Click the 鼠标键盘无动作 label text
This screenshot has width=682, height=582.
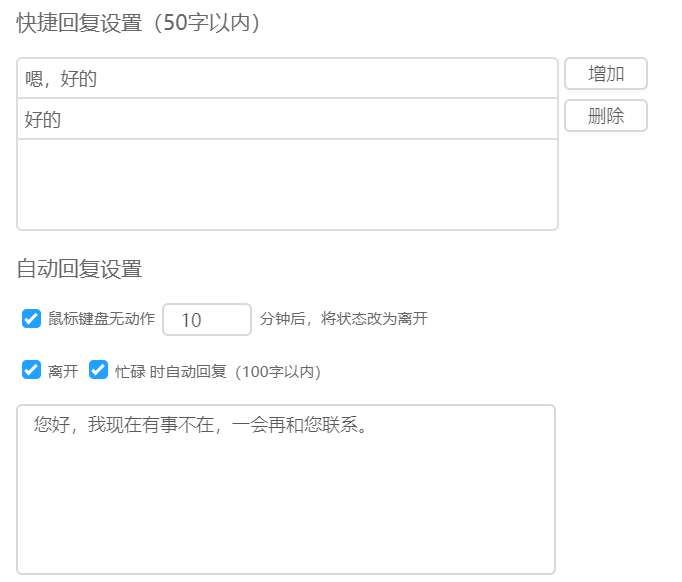(101, 319)
